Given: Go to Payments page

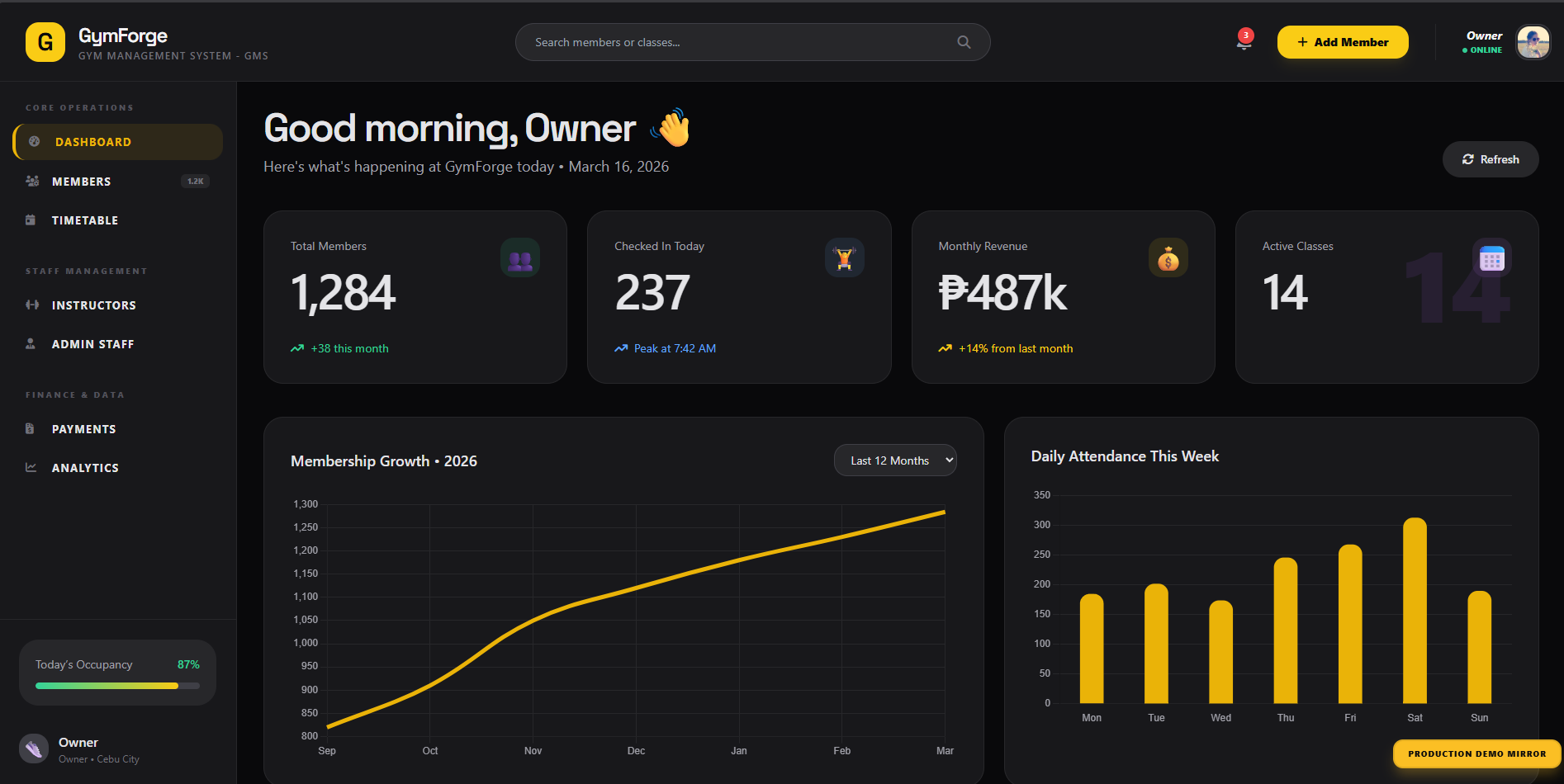Looking at the screenshot, I should (x=118, y=428).
